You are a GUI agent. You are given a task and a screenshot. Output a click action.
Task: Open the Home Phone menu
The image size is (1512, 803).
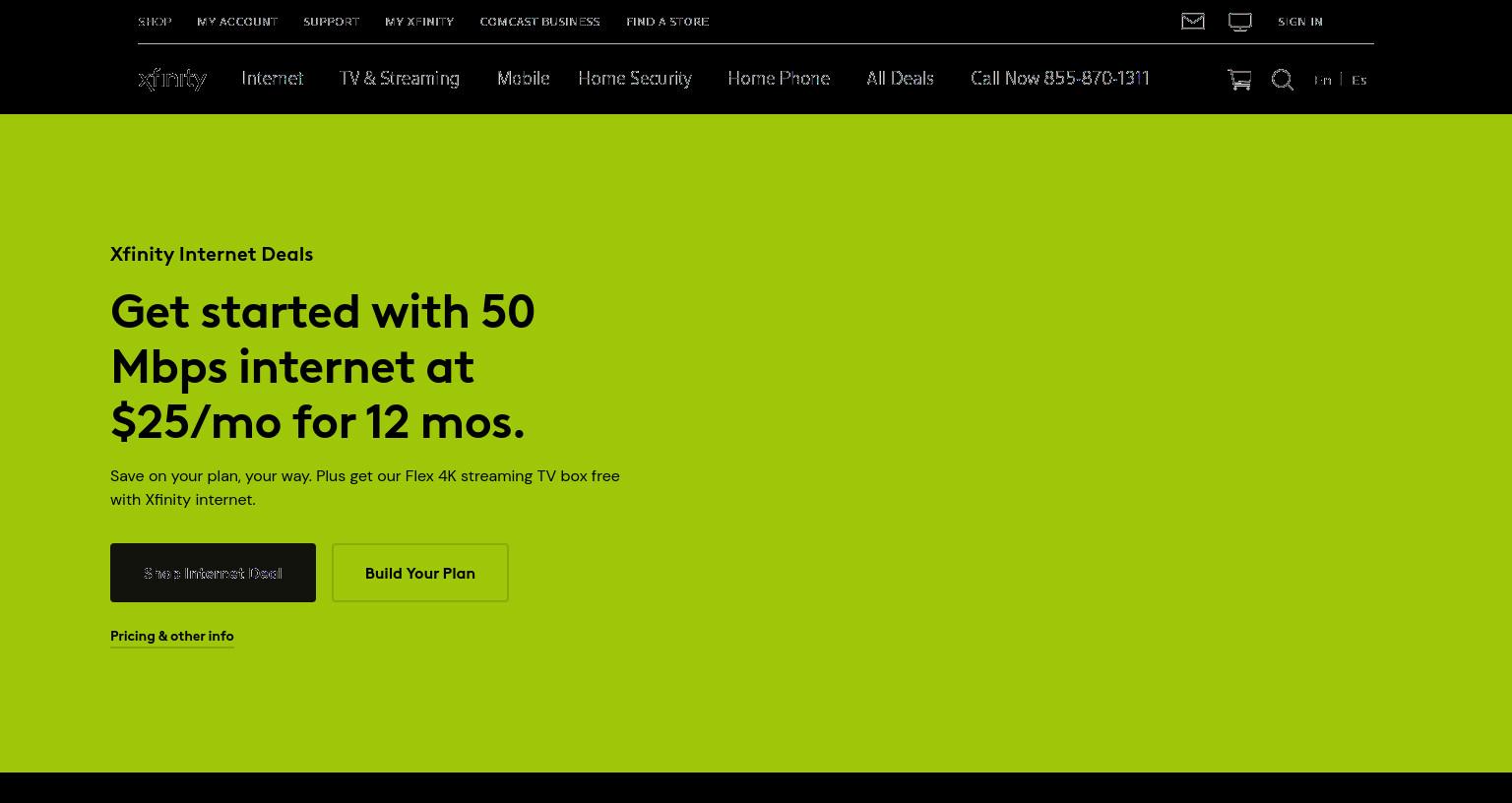coord(779,78)
